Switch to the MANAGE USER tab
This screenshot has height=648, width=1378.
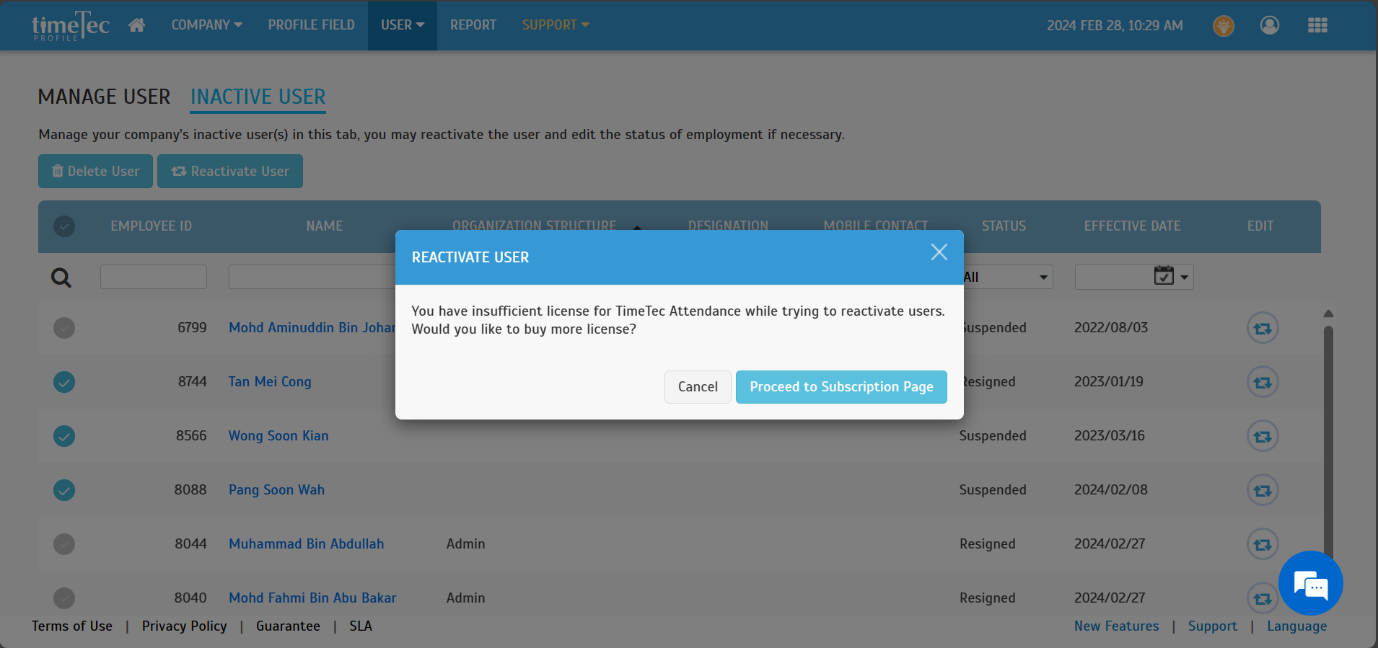[104, 97]
